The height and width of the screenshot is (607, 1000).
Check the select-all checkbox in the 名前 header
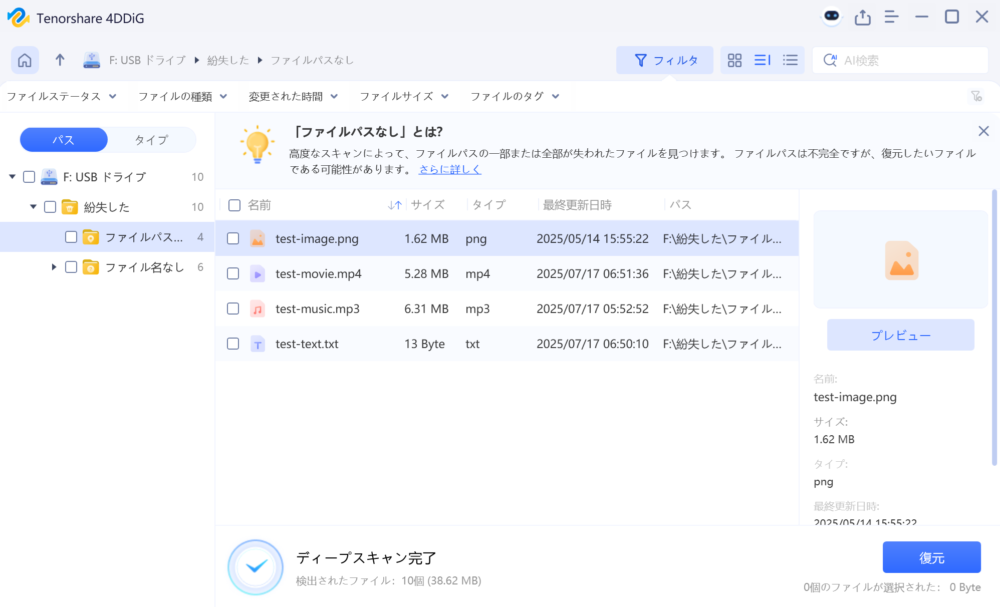[232, 204]
